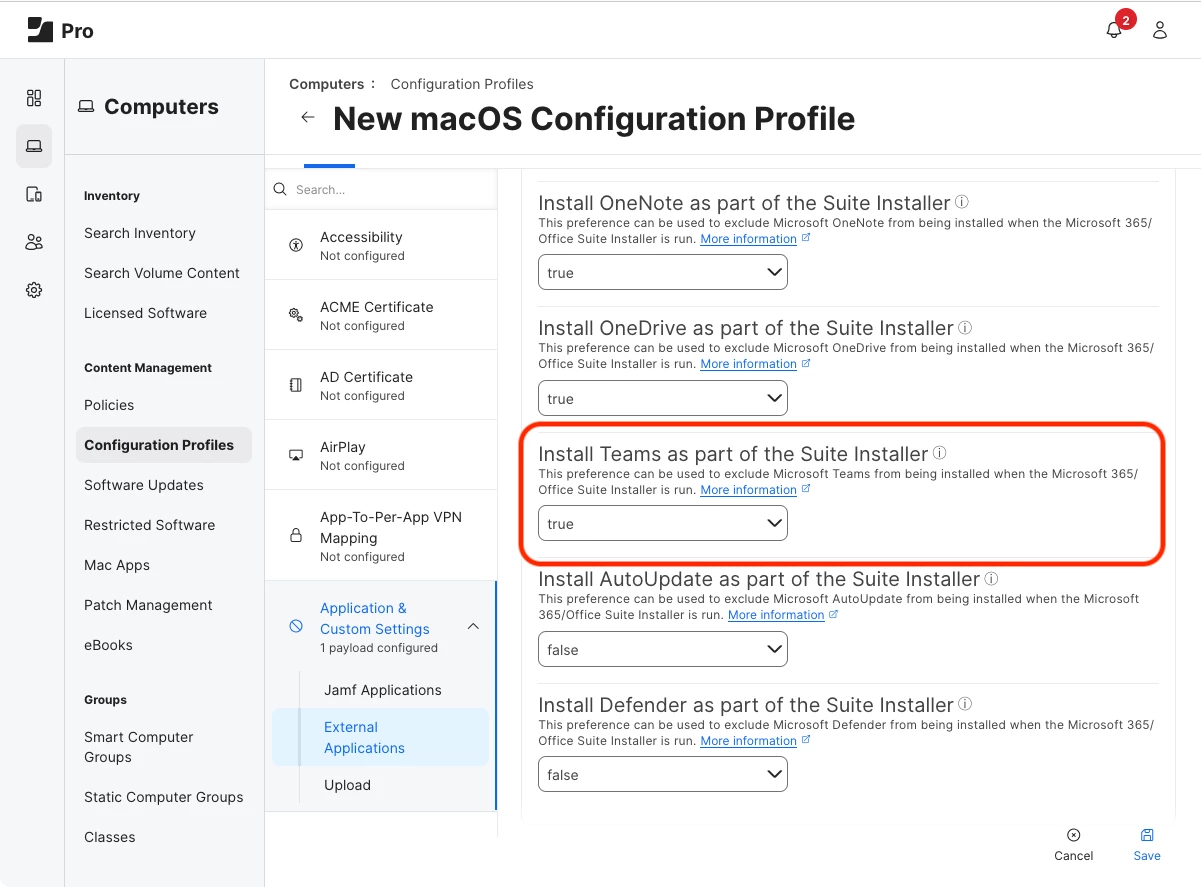Open the Dashboard icon in left rail
1201x887 pixels.
(x=34, y=98)
